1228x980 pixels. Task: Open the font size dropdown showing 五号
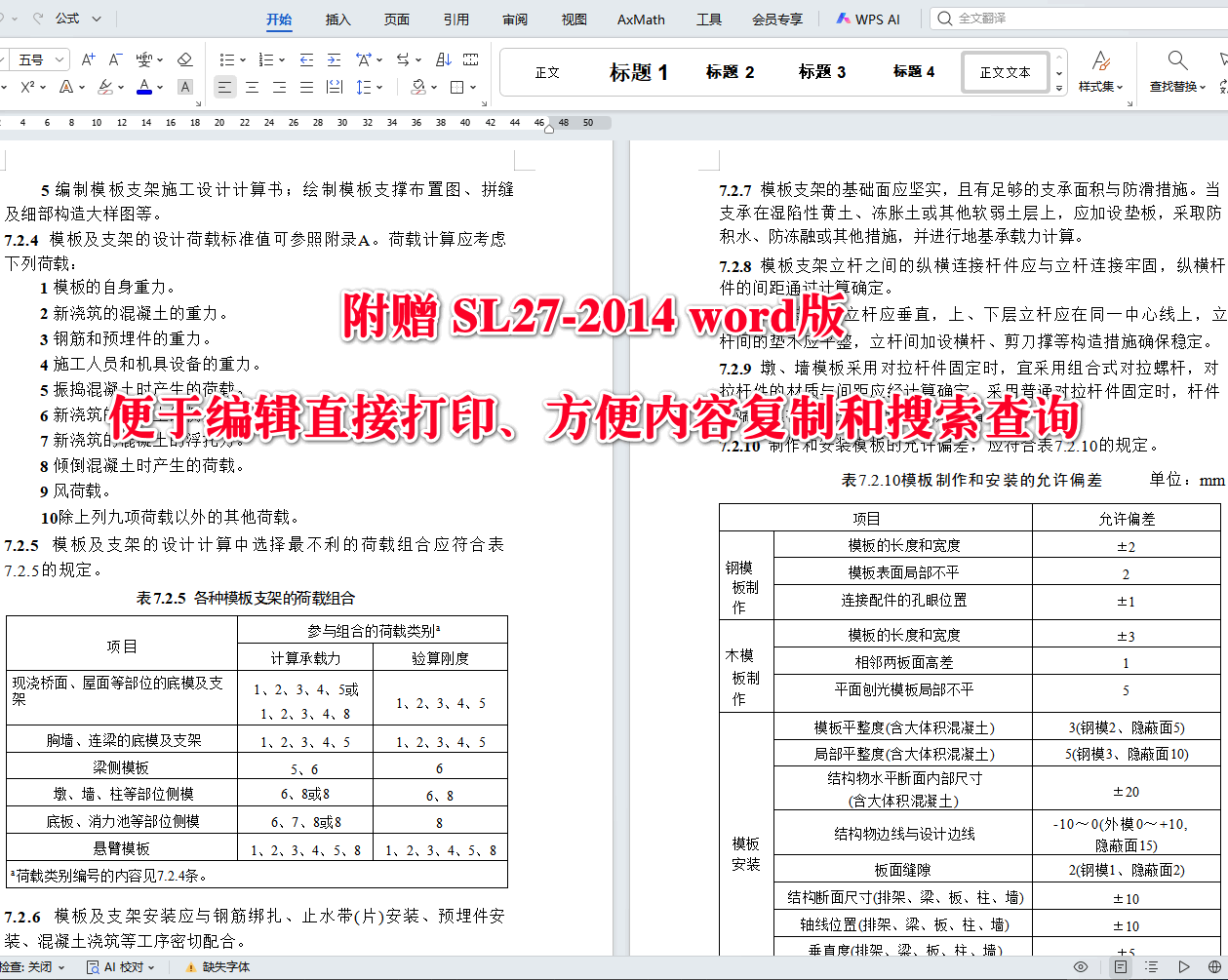coord(39,59)
